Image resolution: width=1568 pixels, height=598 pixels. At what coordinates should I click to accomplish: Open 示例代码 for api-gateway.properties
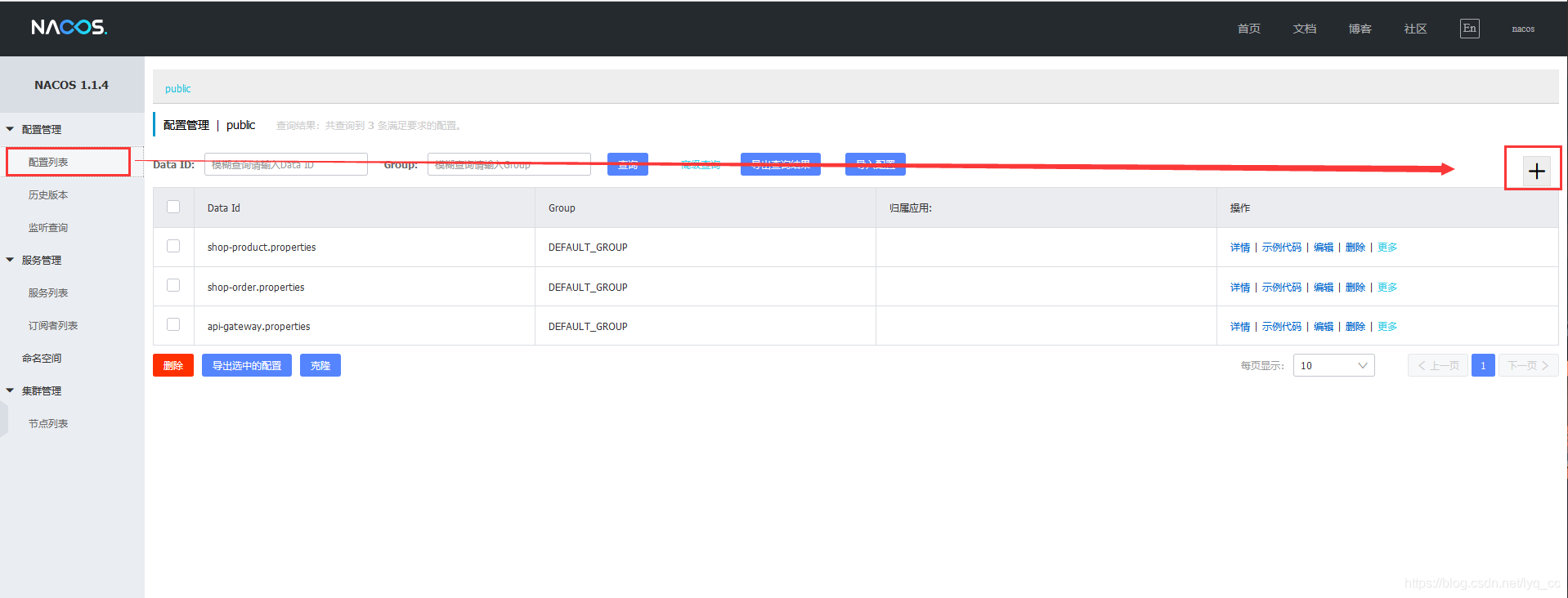pos(1282,326)
